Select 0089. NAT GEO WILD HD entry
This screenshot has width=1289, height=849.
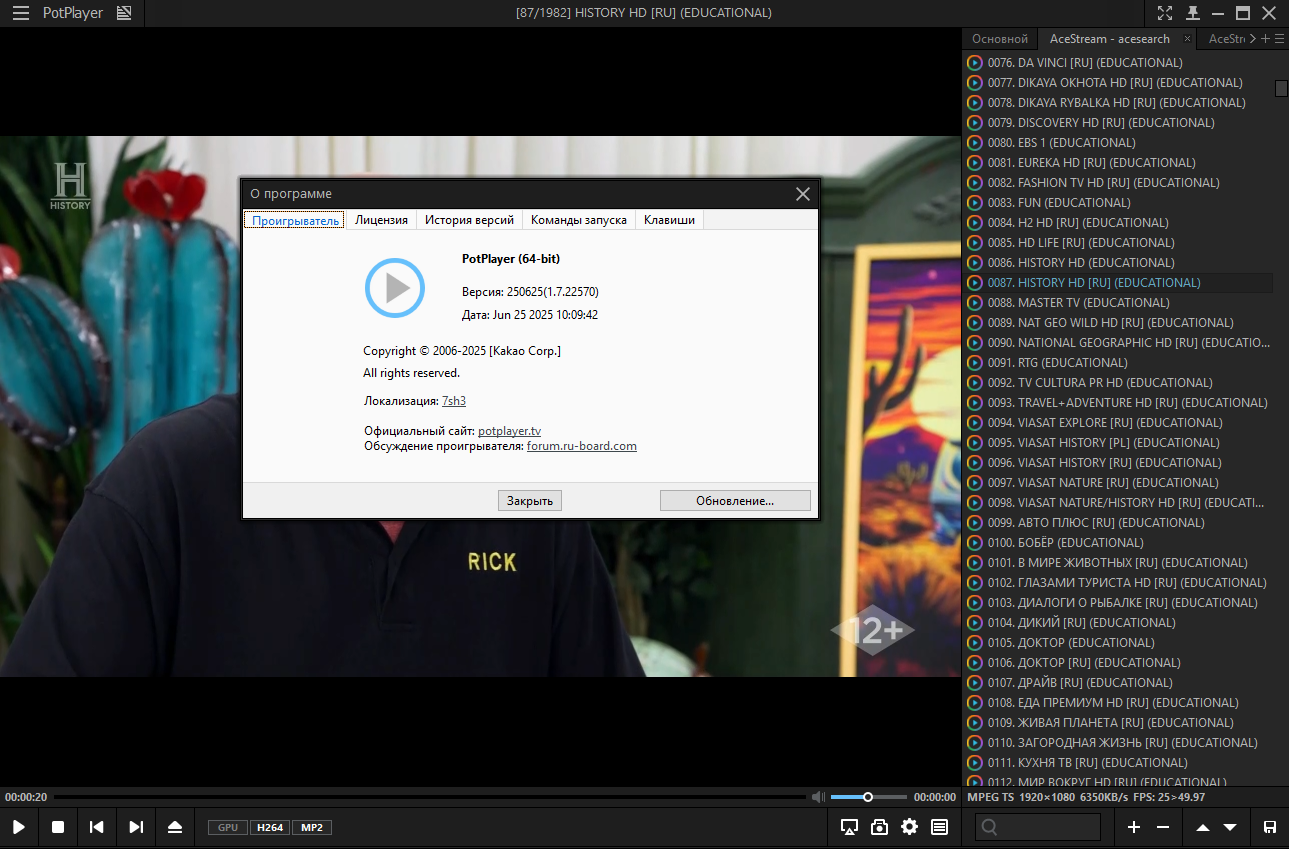[1118, 323]
